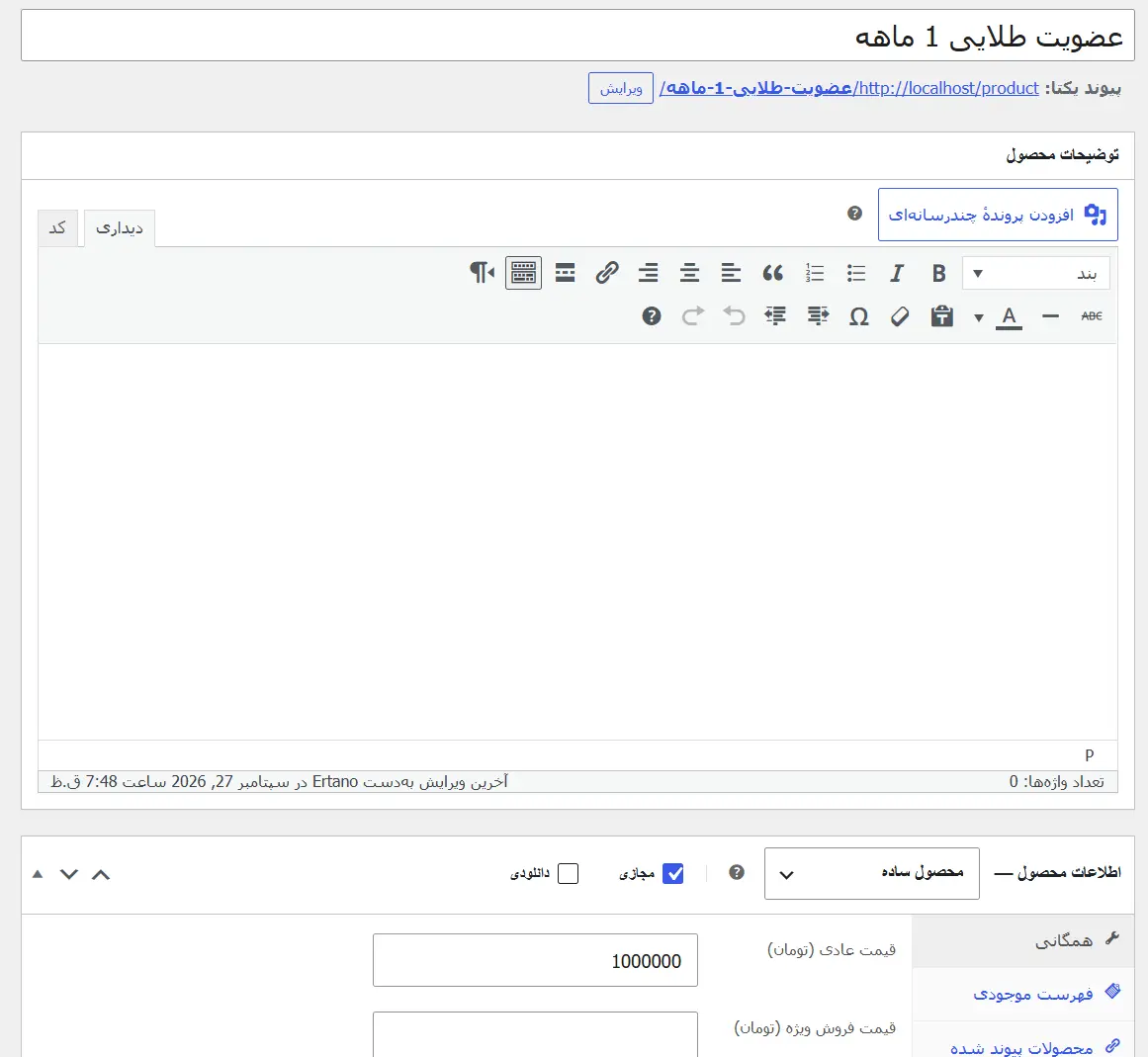Toggle the toolbar kitchen sink button
Viewport: 1148px width, 1057px height.
coord(523,273)
